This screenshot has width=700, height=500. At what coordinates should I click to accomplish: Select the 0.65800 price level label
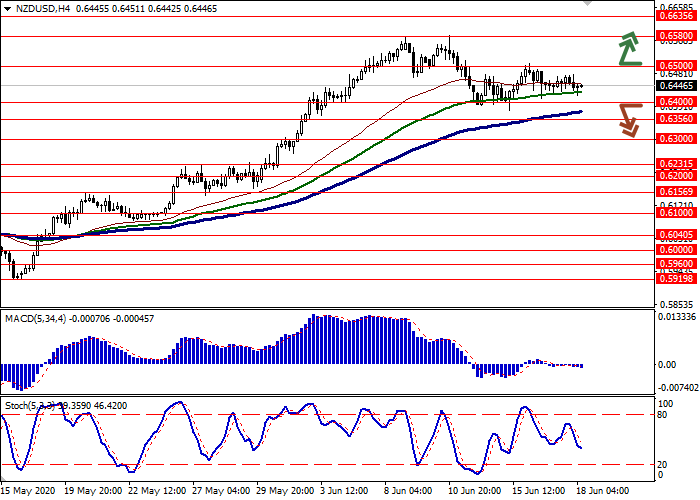(676, 35)
